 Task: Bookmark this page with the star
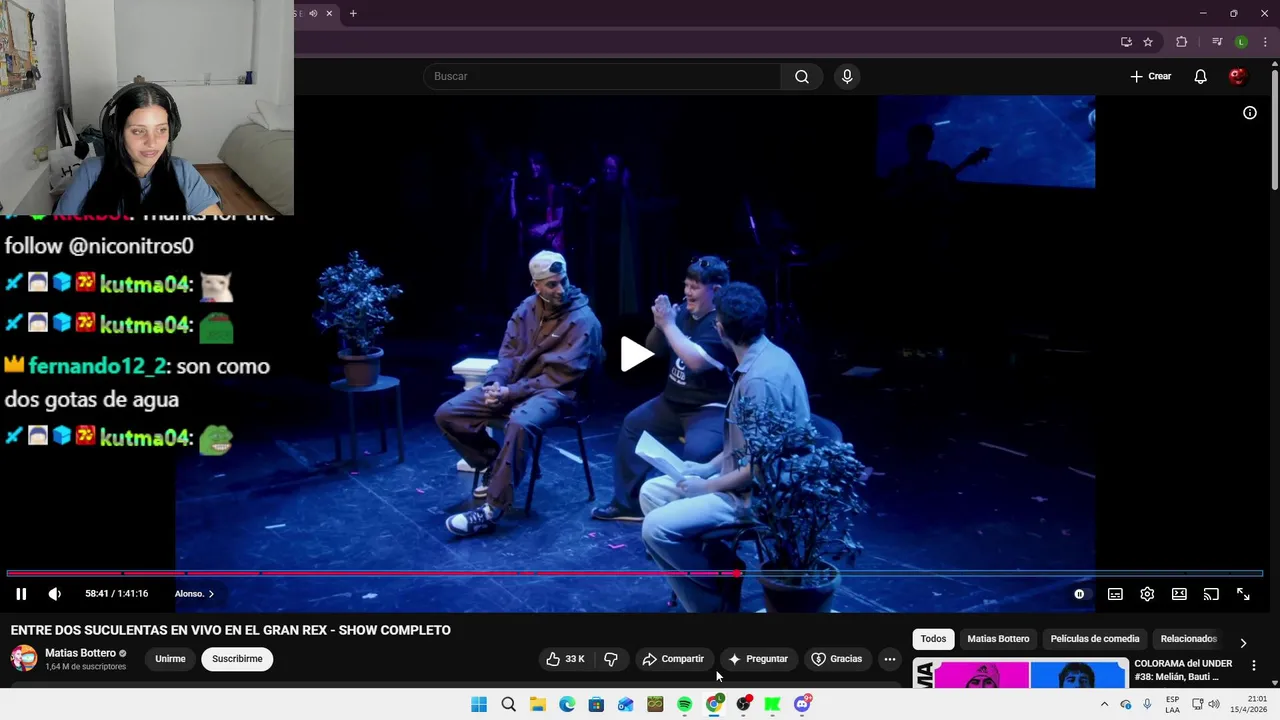[1148, 42]
